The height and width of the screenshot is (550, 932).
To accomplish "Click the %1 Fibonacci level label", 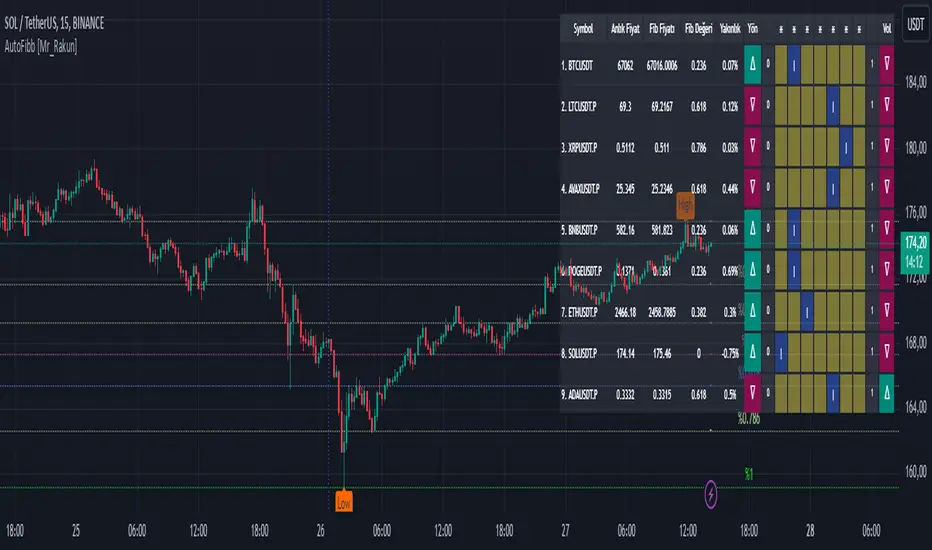I will click(751, 473).
